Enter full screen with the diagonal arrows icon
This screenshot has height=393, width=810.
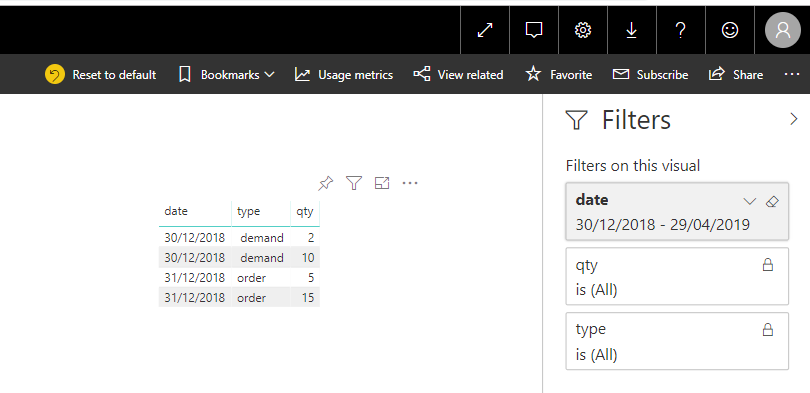tap(485, 30)
